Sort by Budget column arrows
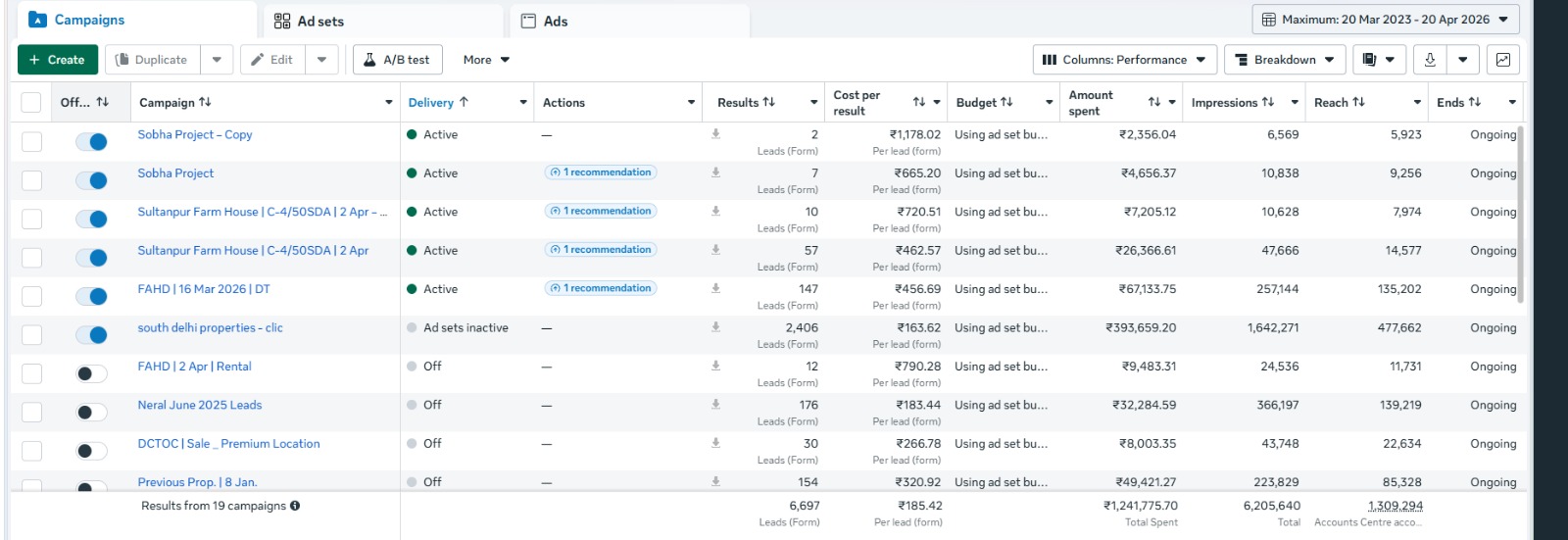1568x540 pixels. (1006, 102)
